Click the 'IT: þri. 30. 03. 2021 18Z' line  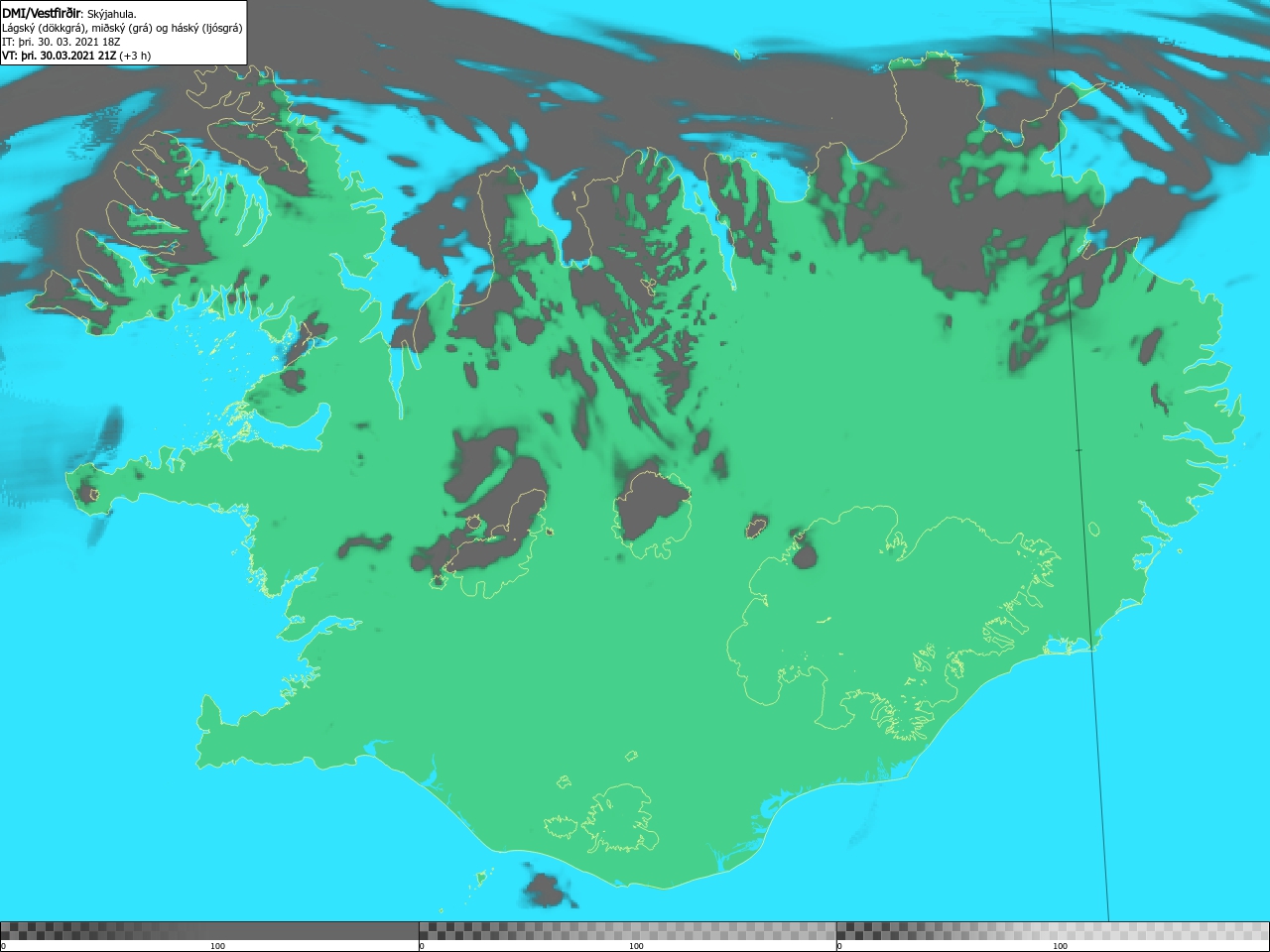pos(62,42)
